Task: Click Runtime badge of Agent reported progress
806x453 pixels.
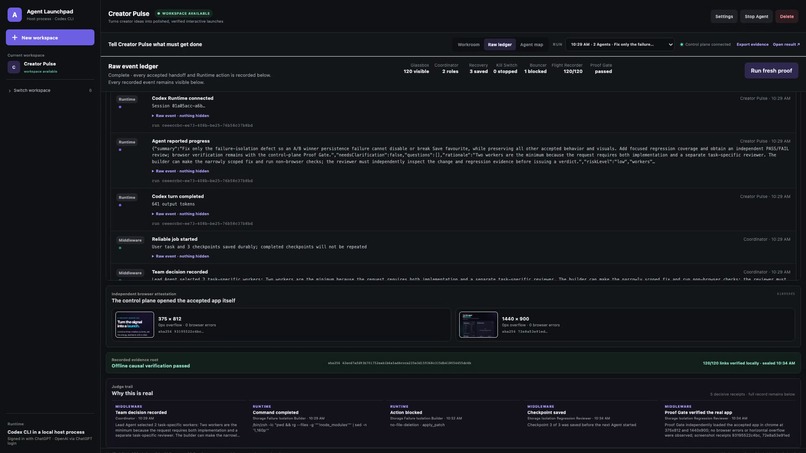Action: coord(127,142)
